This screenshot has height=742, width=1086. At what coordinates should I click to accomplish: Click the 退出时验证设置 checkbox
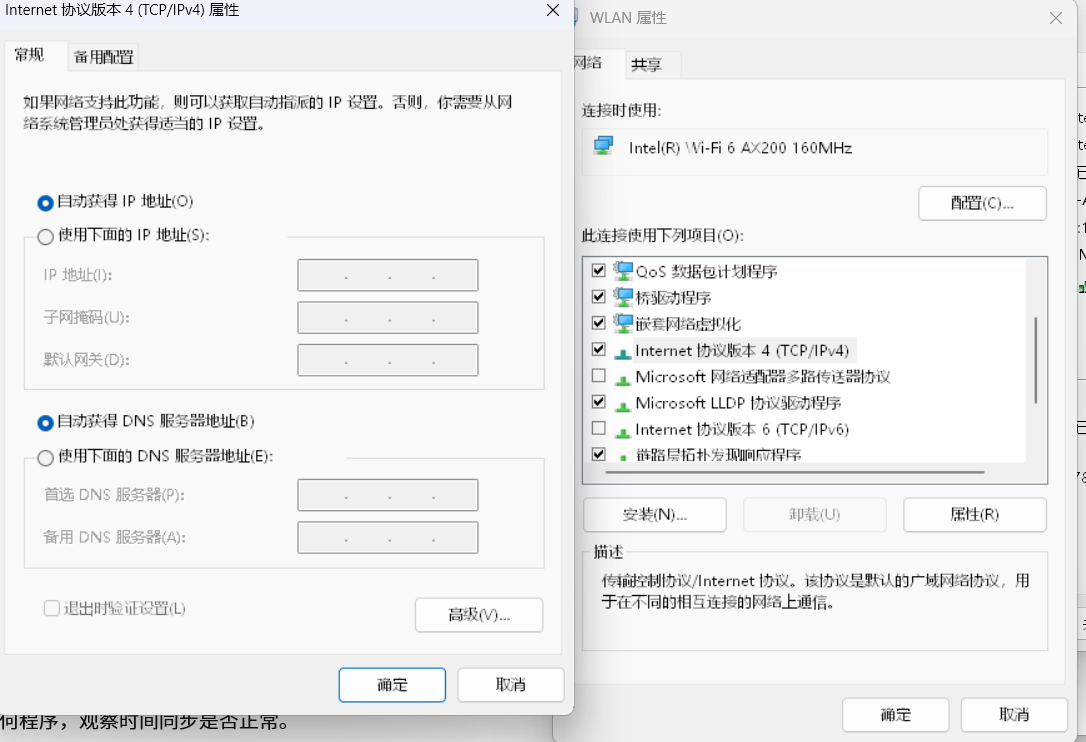[51, 608]
